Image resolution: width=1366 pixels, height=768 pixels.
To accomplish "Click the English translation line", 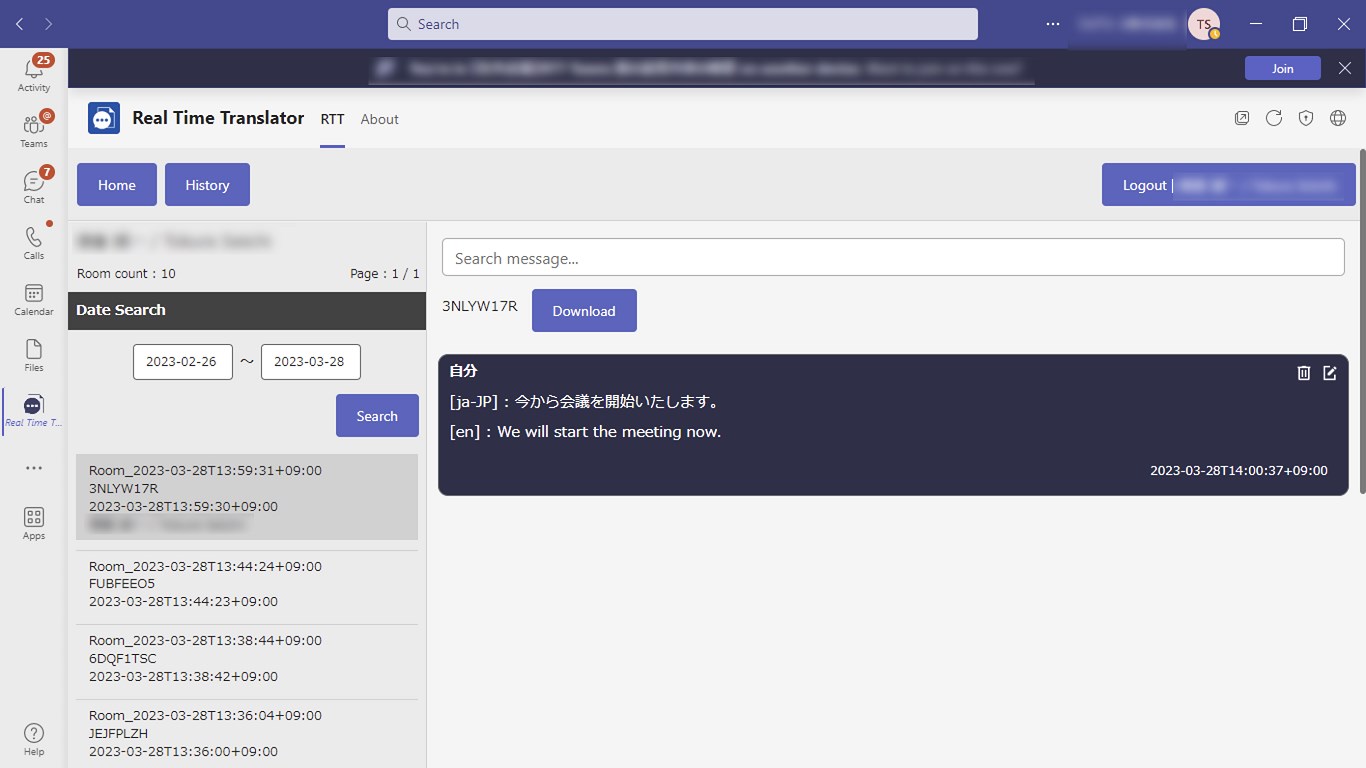I will [585, 432].
